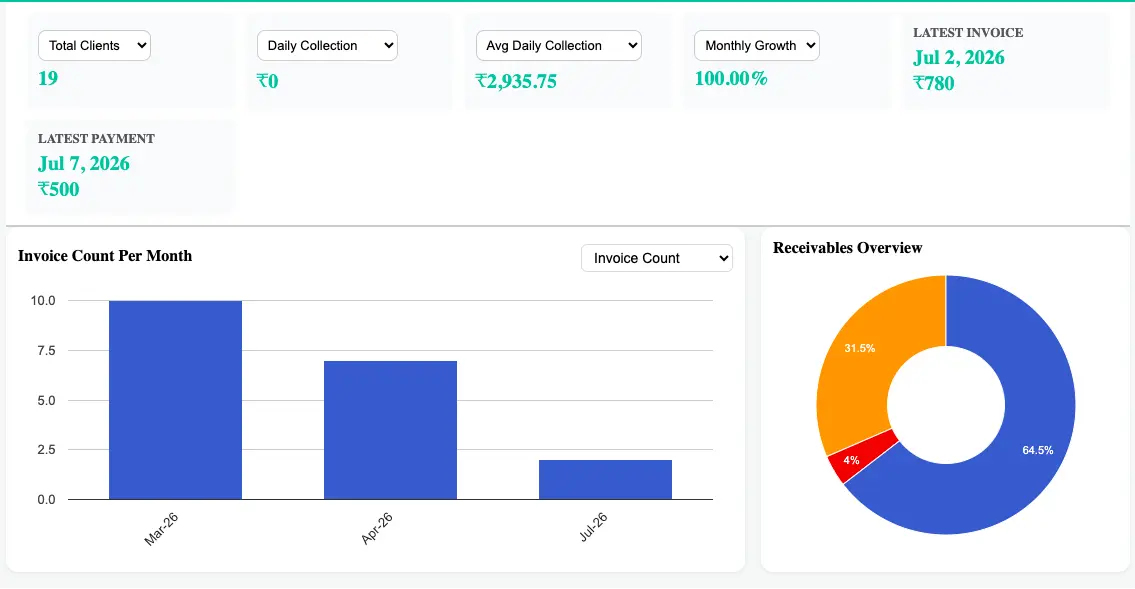Open the Invoice Count chart selector
1135x589 pixels.
pyautogui.click(x=657, y=258)
